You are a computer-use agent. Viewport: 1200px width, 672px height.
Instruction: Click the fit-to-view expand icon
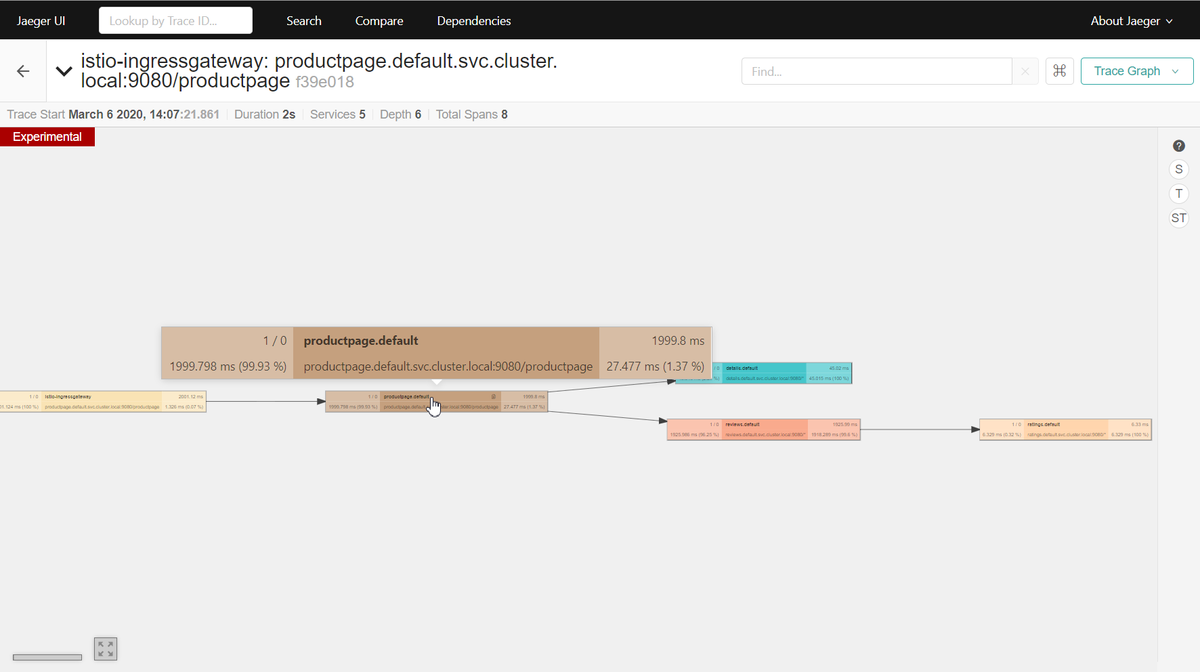106,649
